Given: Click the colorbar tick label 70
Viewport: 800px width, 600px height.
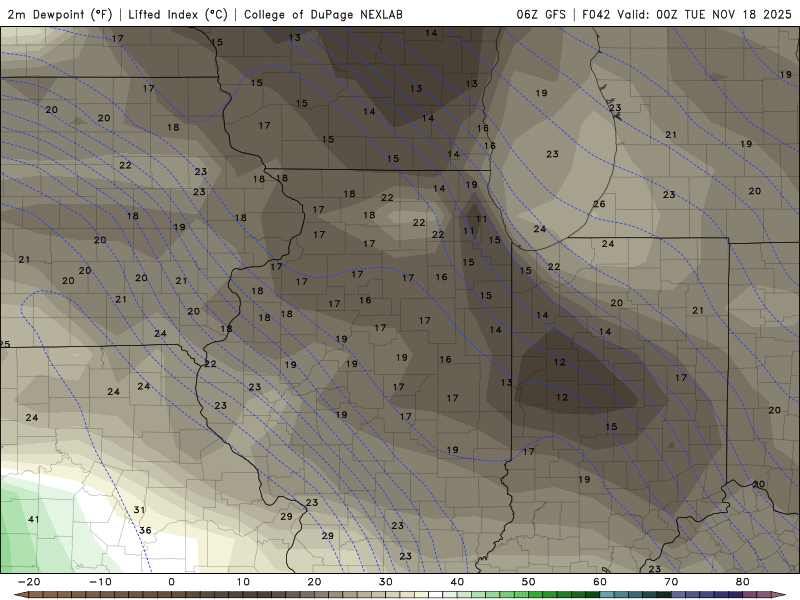Looking at the screenshot, I should point(671,582).
